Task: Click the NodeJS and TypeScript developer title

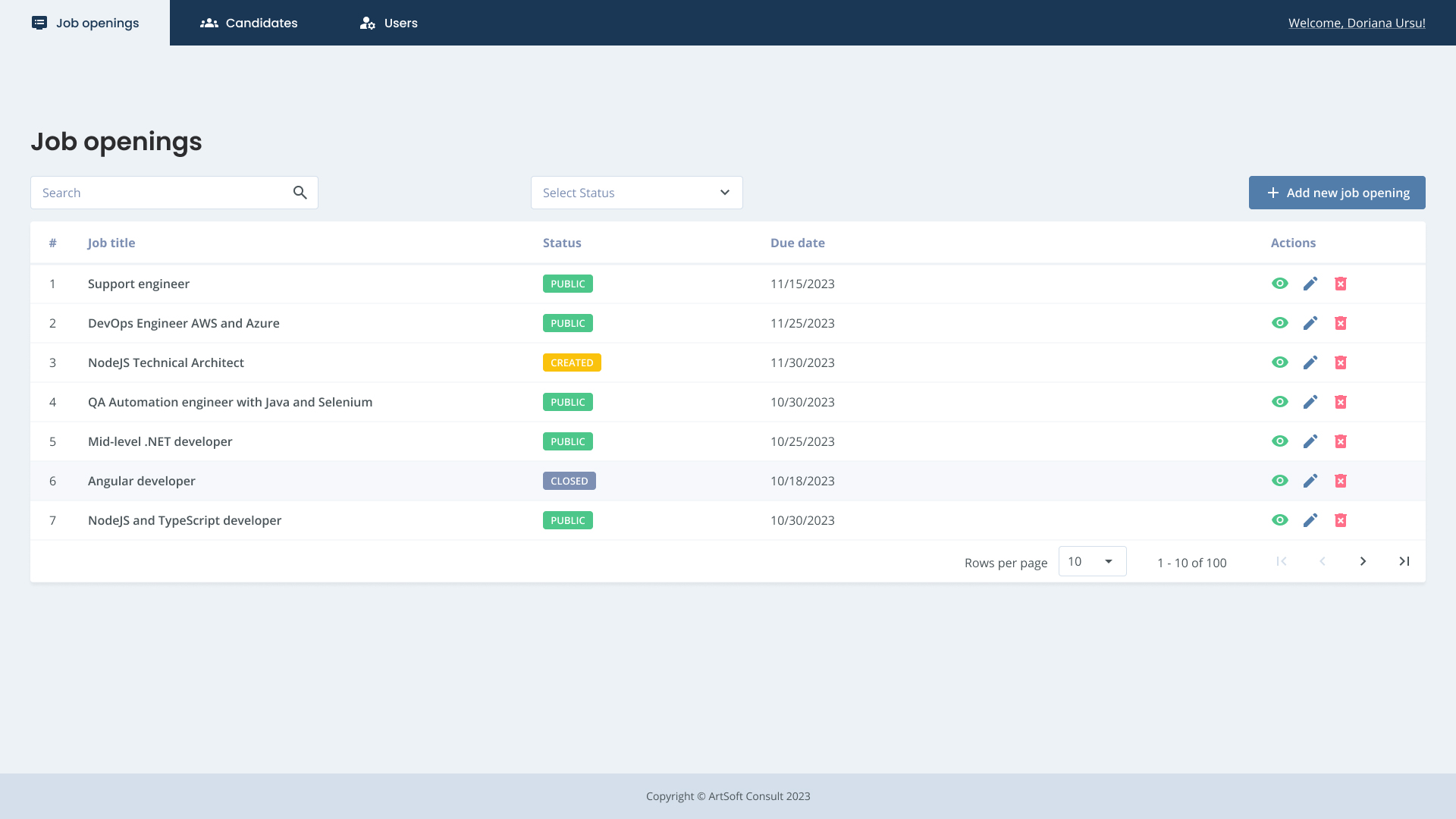Action: pyautogui.click(x=184, y=520)
